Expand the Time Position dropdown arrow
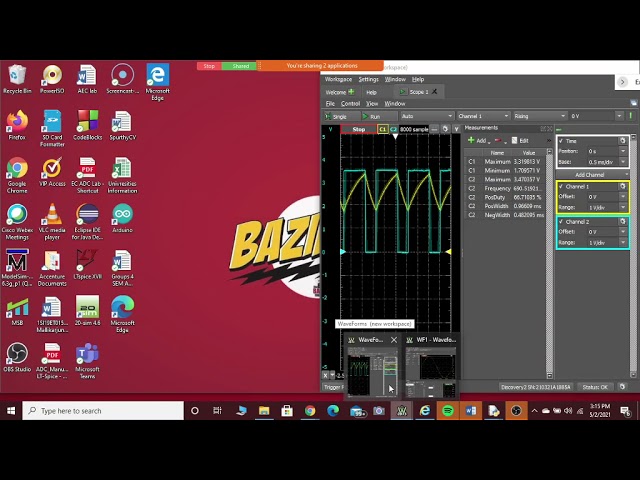Screen dimensions: 640x480 click(x=623, y=151)
